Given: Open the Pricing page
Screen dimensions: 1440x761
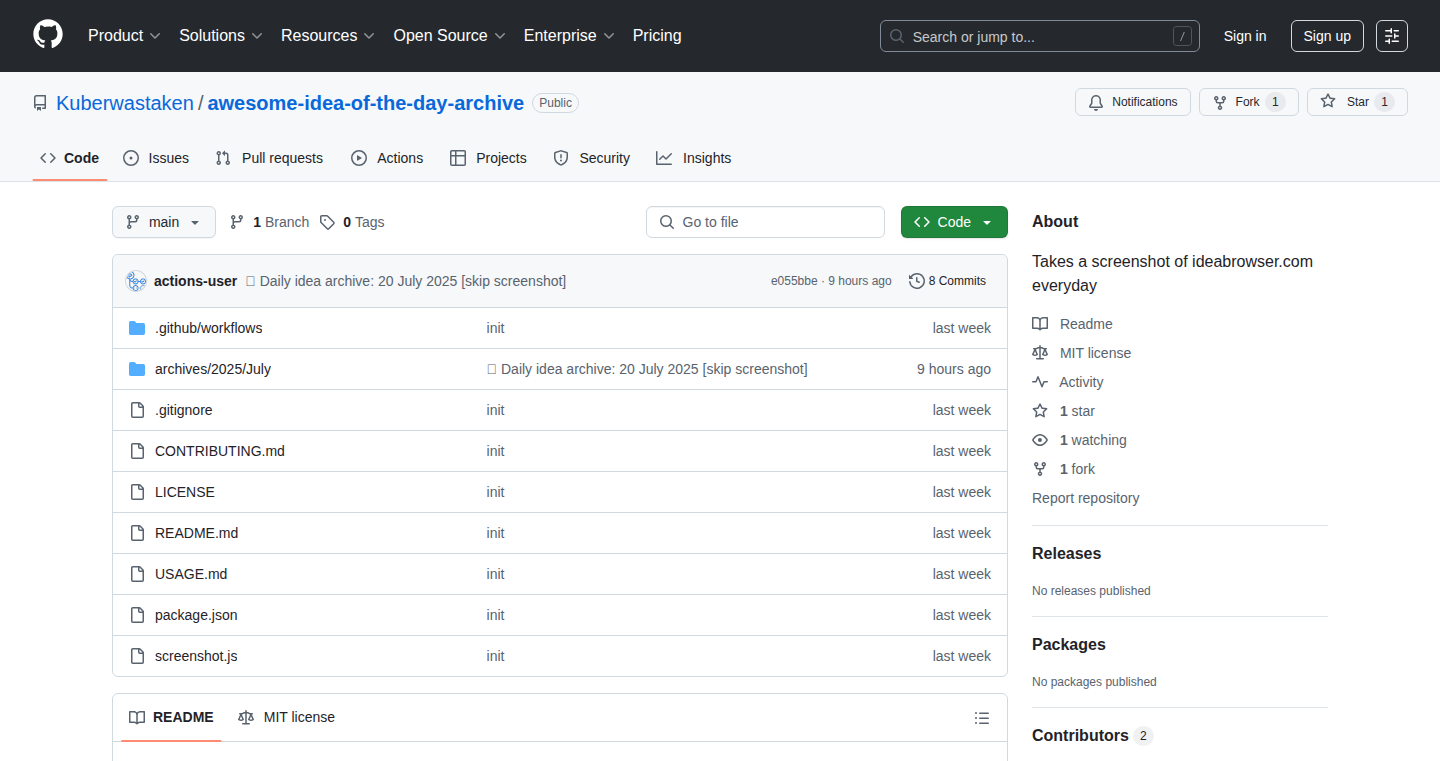Looking at the screenshot, I should click(657, 35).
